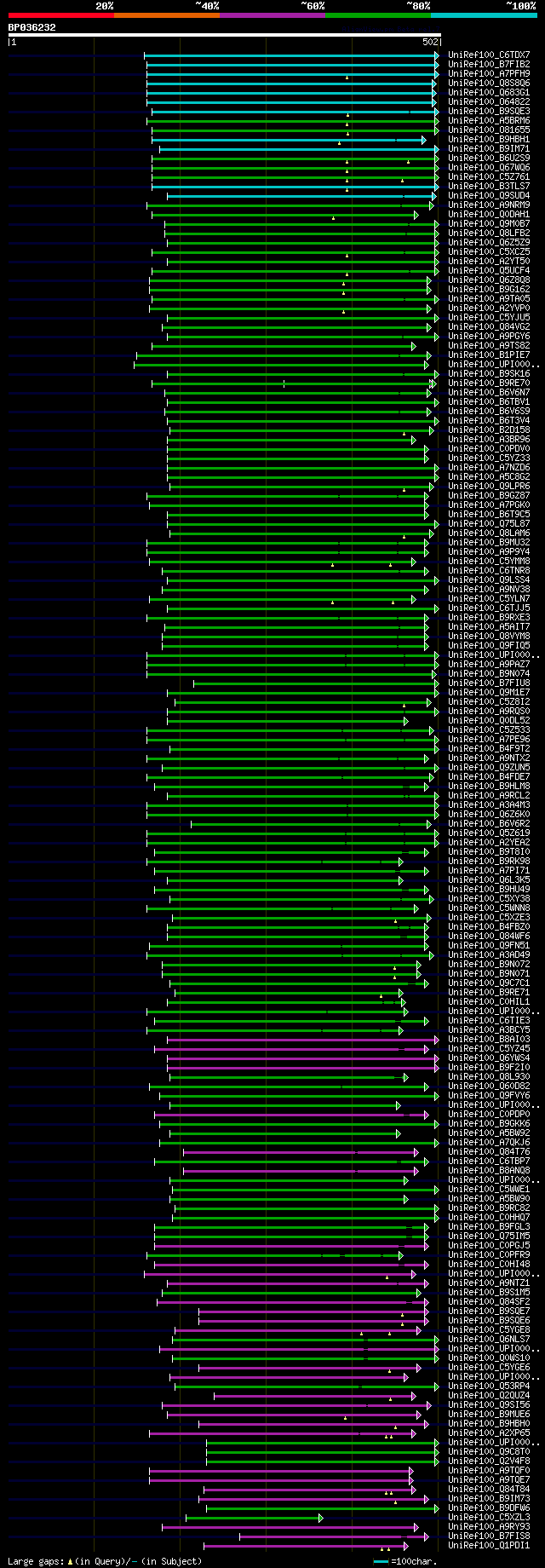Open hit UniRef100_A9TA05
Image resolution: width=545 pixels, height=1568 pixels.
pyautogui.click(x=489, y=298)
